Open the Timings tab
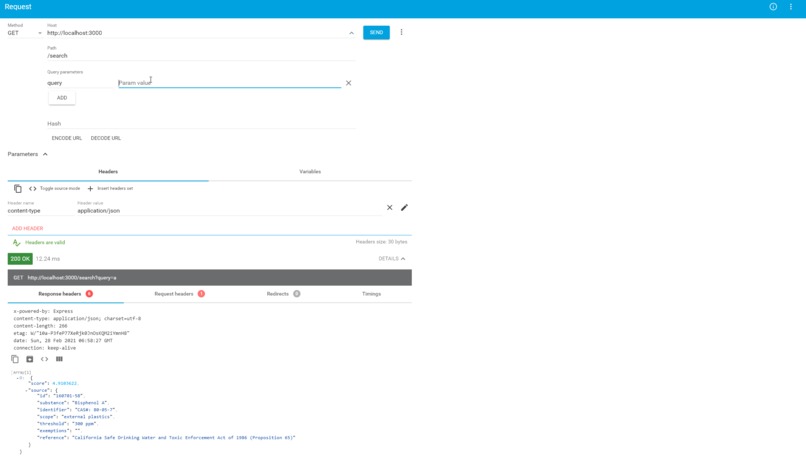This screenshot has width=806, height=456. pyautogui.click(x=371, y=294)
